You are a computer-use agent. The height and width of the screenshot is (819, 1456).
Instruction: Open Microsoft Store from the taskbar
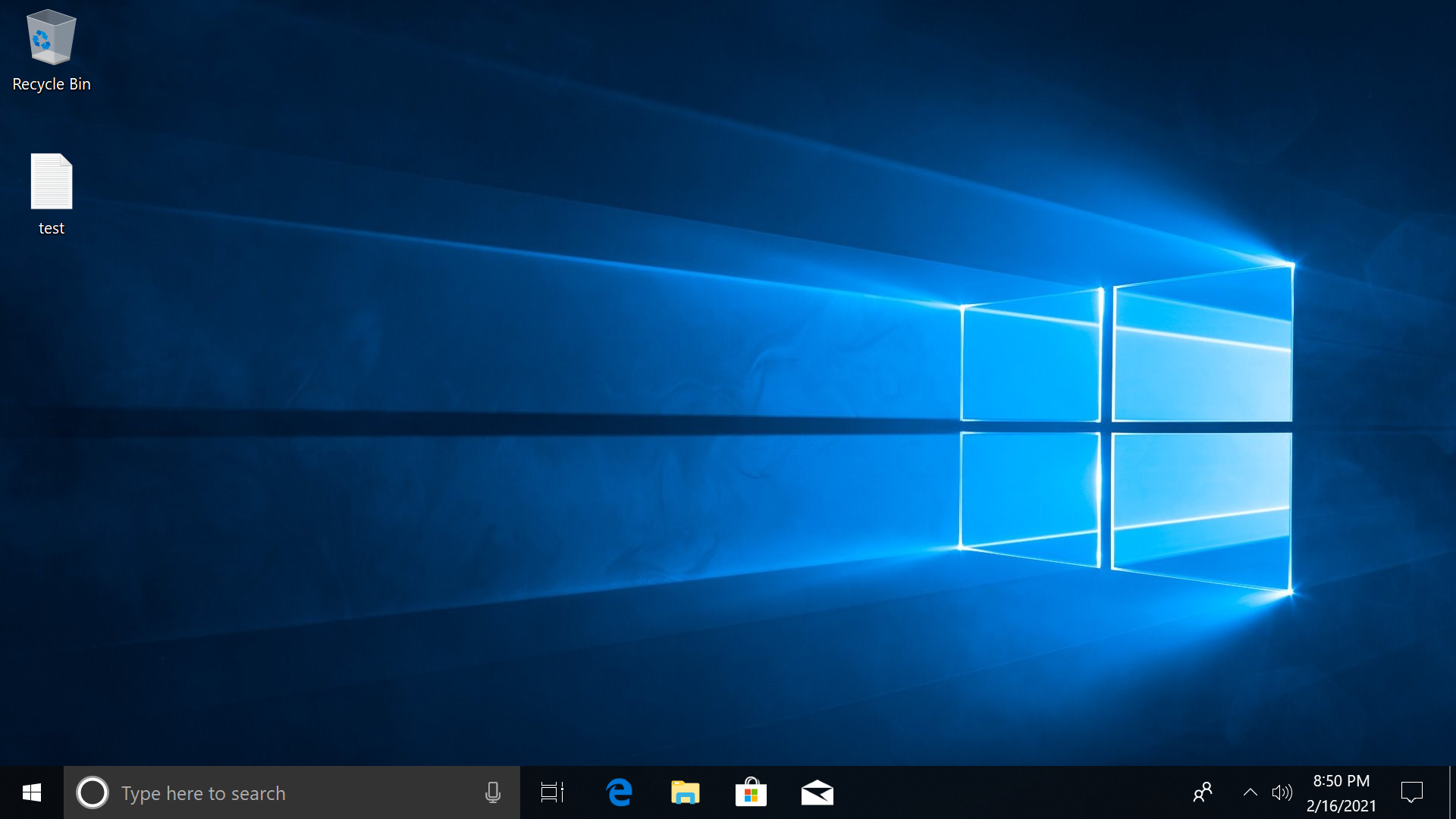[751, 792]
